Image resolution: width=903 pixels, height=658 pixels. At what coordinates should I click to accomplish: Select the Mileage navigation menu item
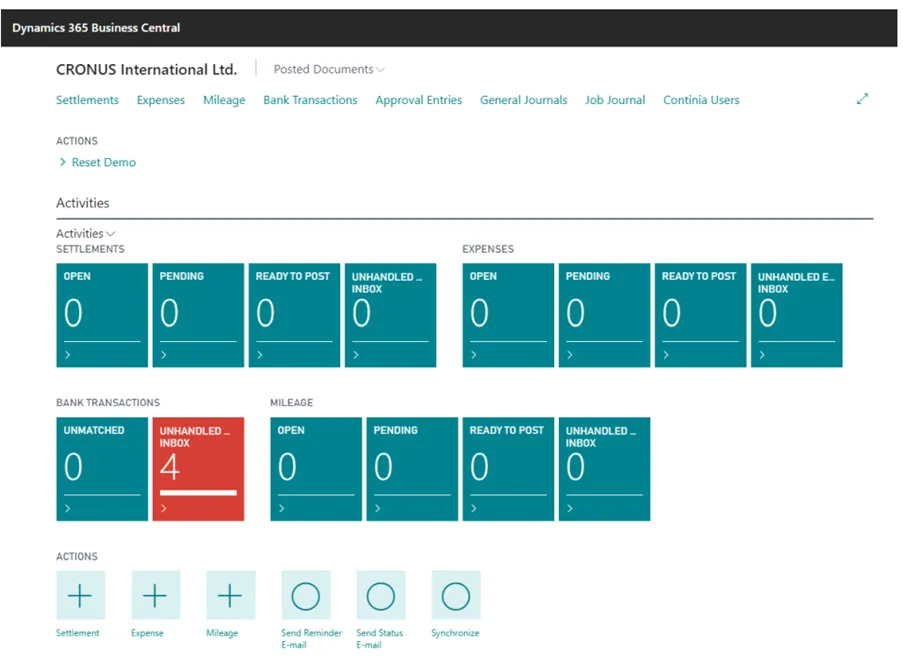pos(224,100)
